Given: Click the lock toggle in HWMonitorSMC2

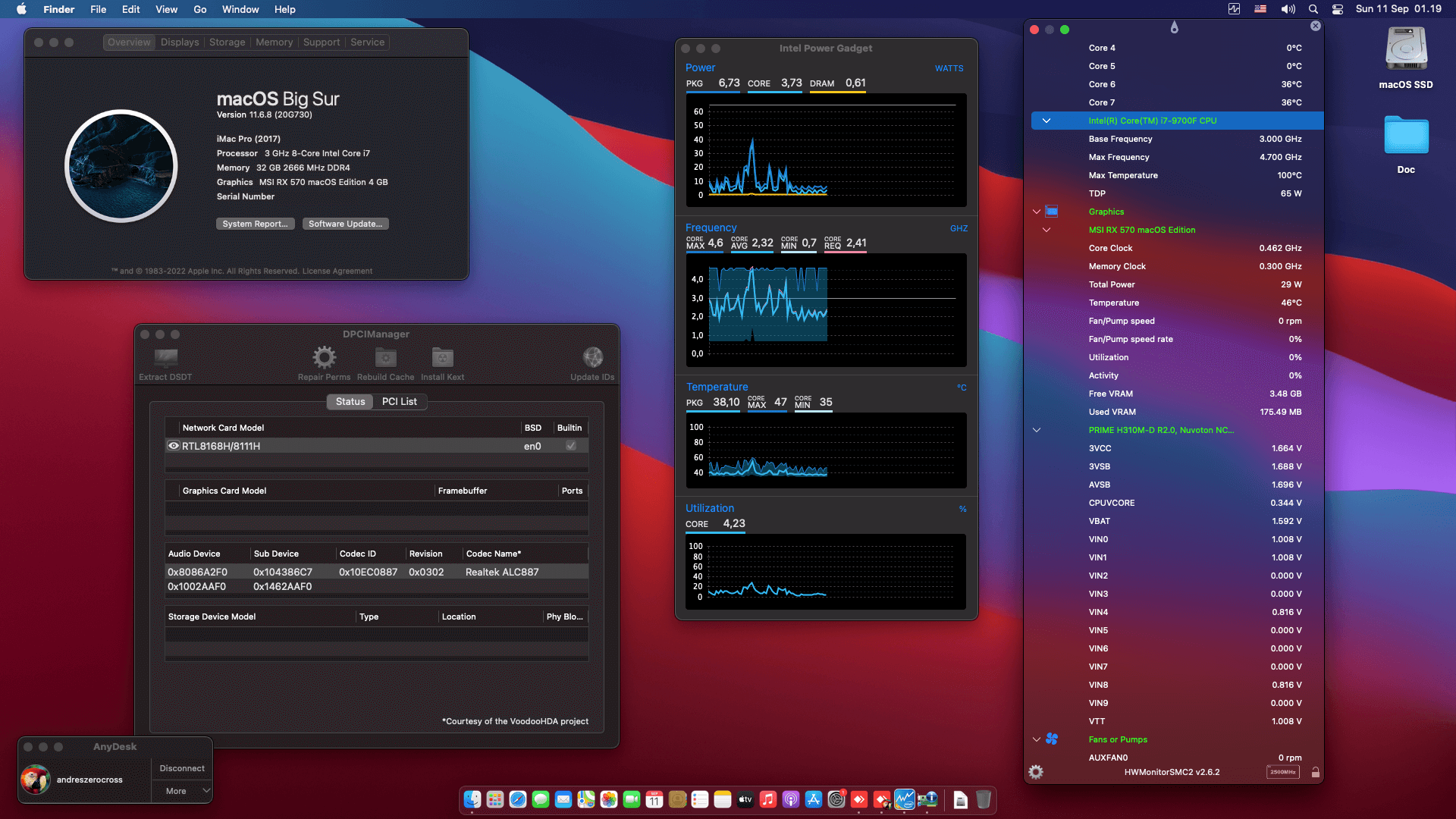Looking at the screenshot, I should (1316, 772).
